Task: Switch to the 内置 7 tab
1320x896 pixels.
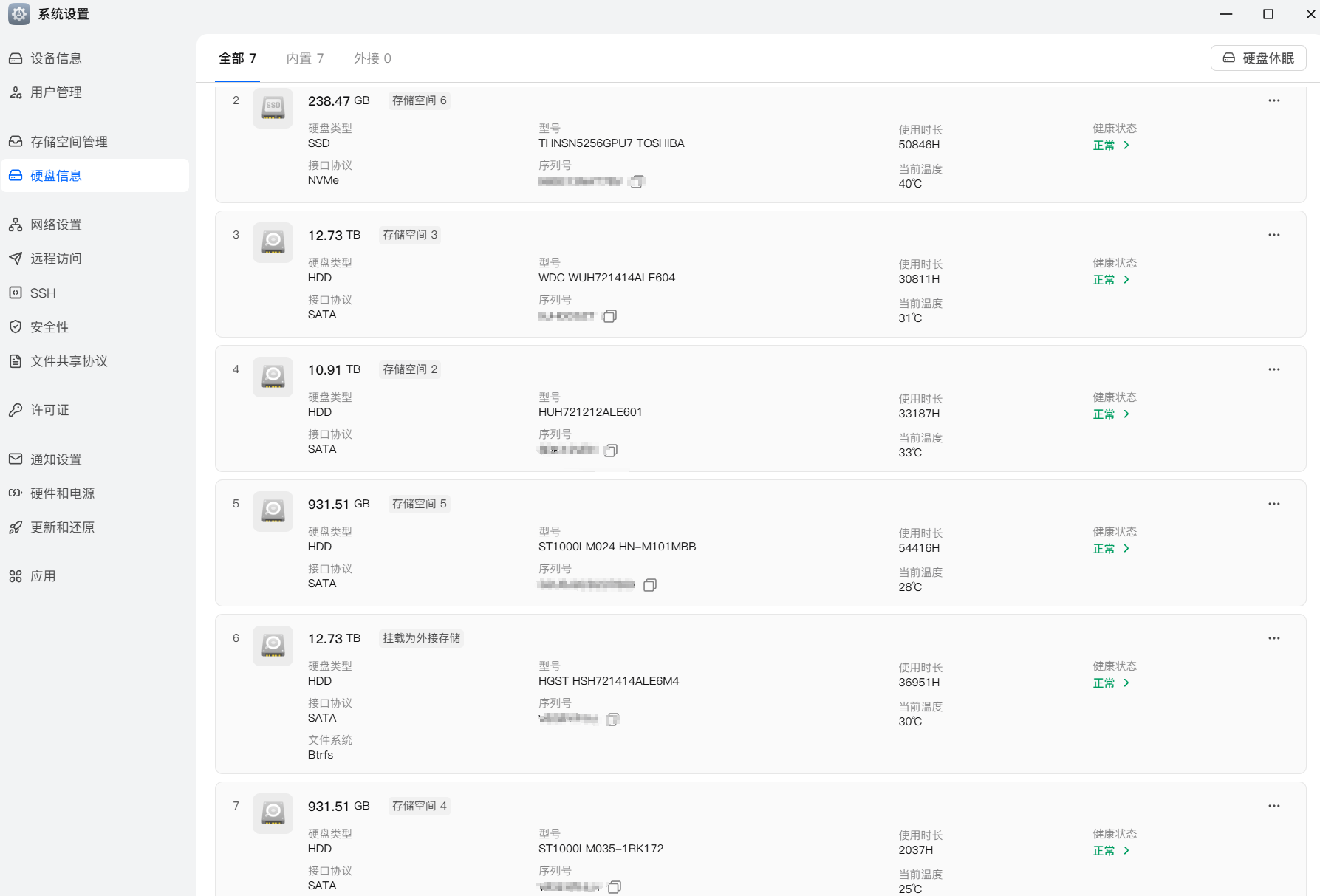Action: tap(305, 58)
